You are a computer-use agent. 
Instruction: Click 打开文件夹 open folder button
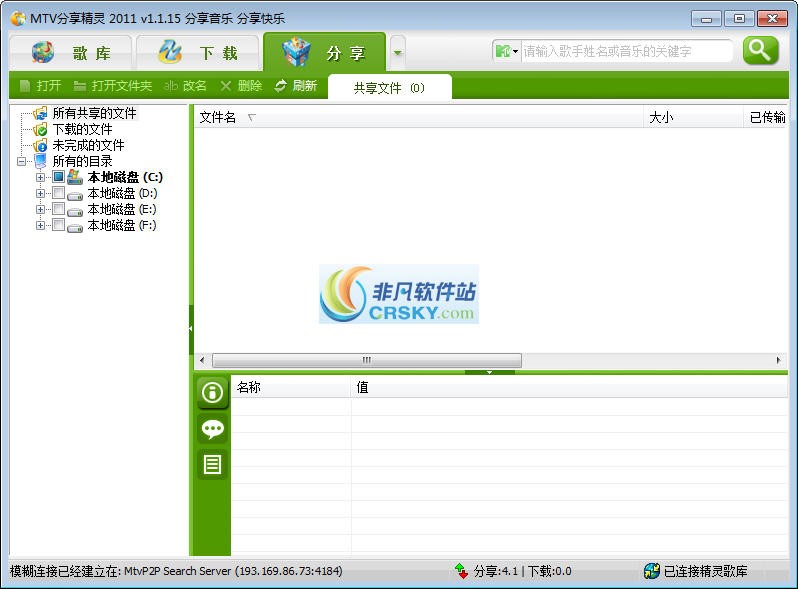point(112,86)
